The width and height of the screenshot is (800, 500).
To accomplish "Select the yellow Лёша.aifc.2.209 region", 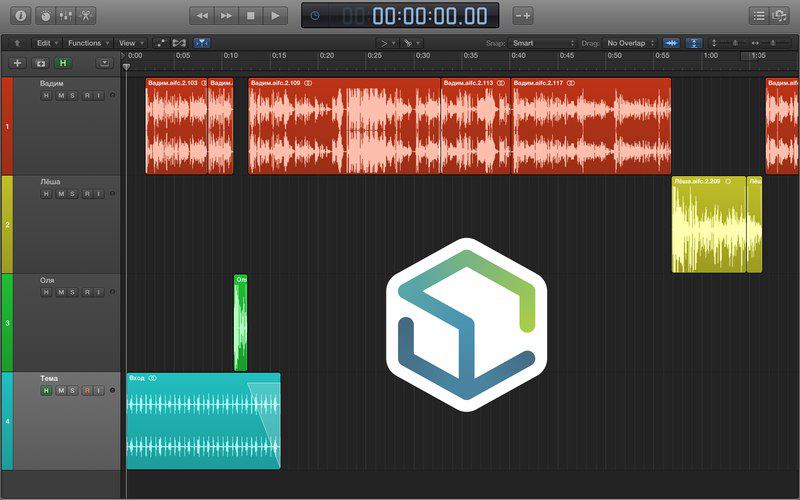I will (x=709, y=224).
